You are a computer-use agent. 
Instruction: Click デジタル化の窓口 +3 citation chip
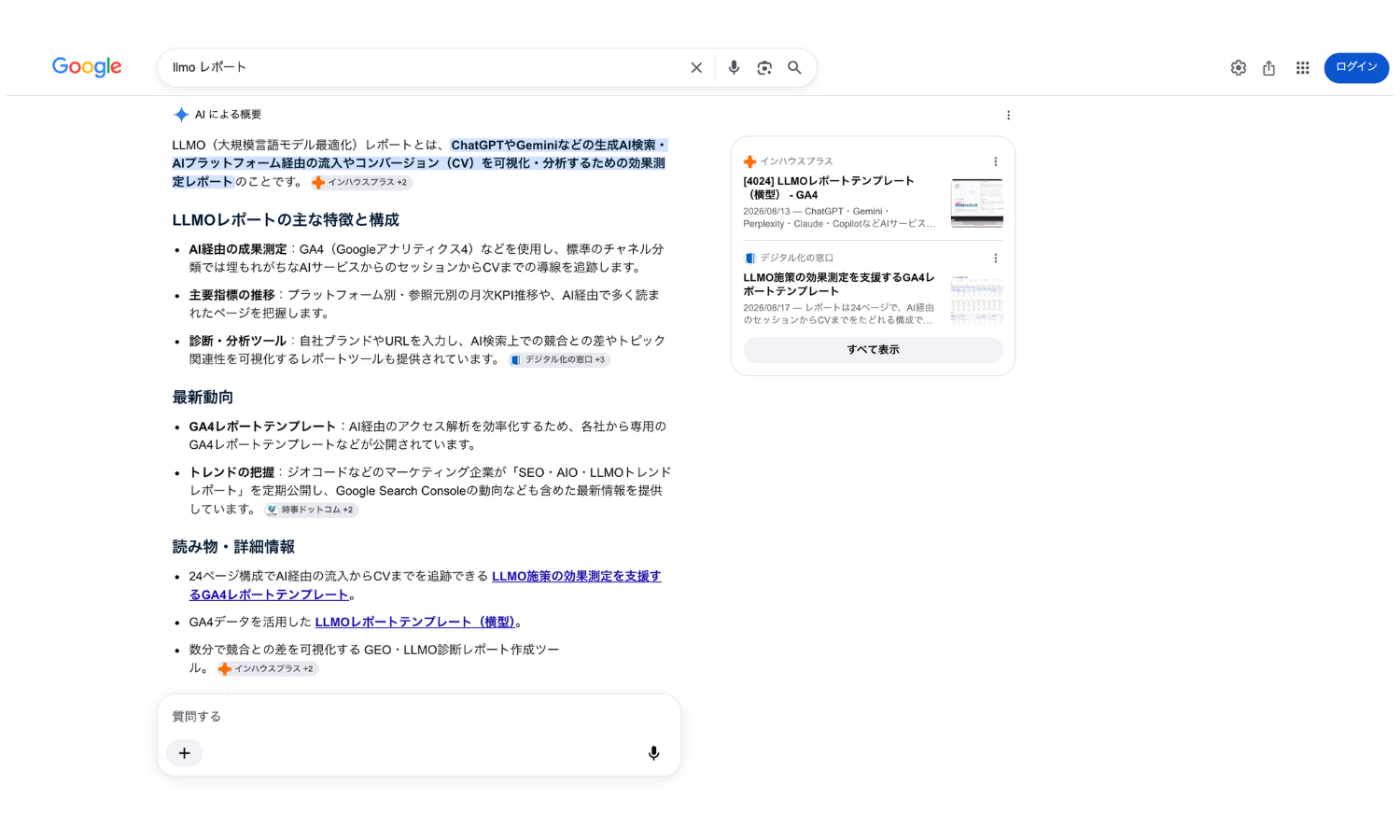(559, 360)
